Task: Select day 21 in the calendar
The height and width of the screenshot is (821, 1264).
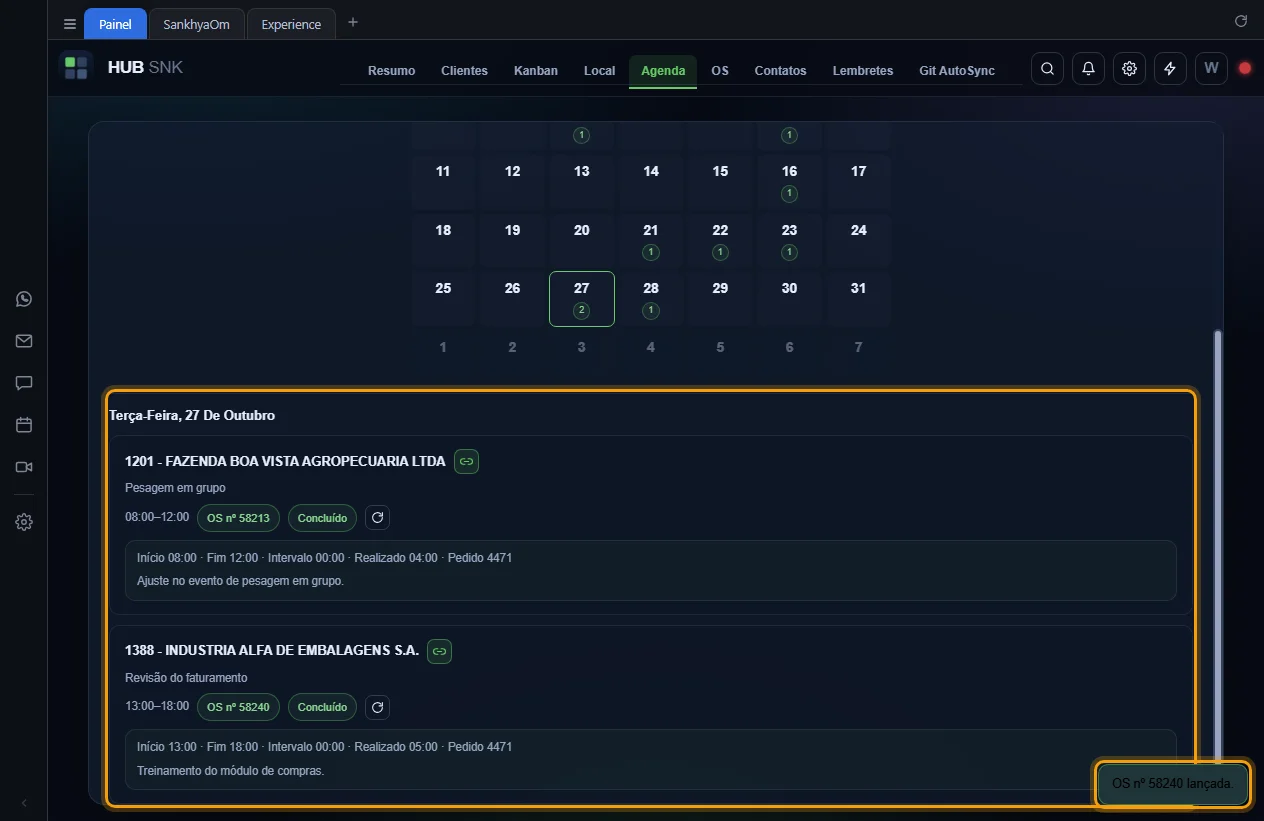Action: coord(651,240)
